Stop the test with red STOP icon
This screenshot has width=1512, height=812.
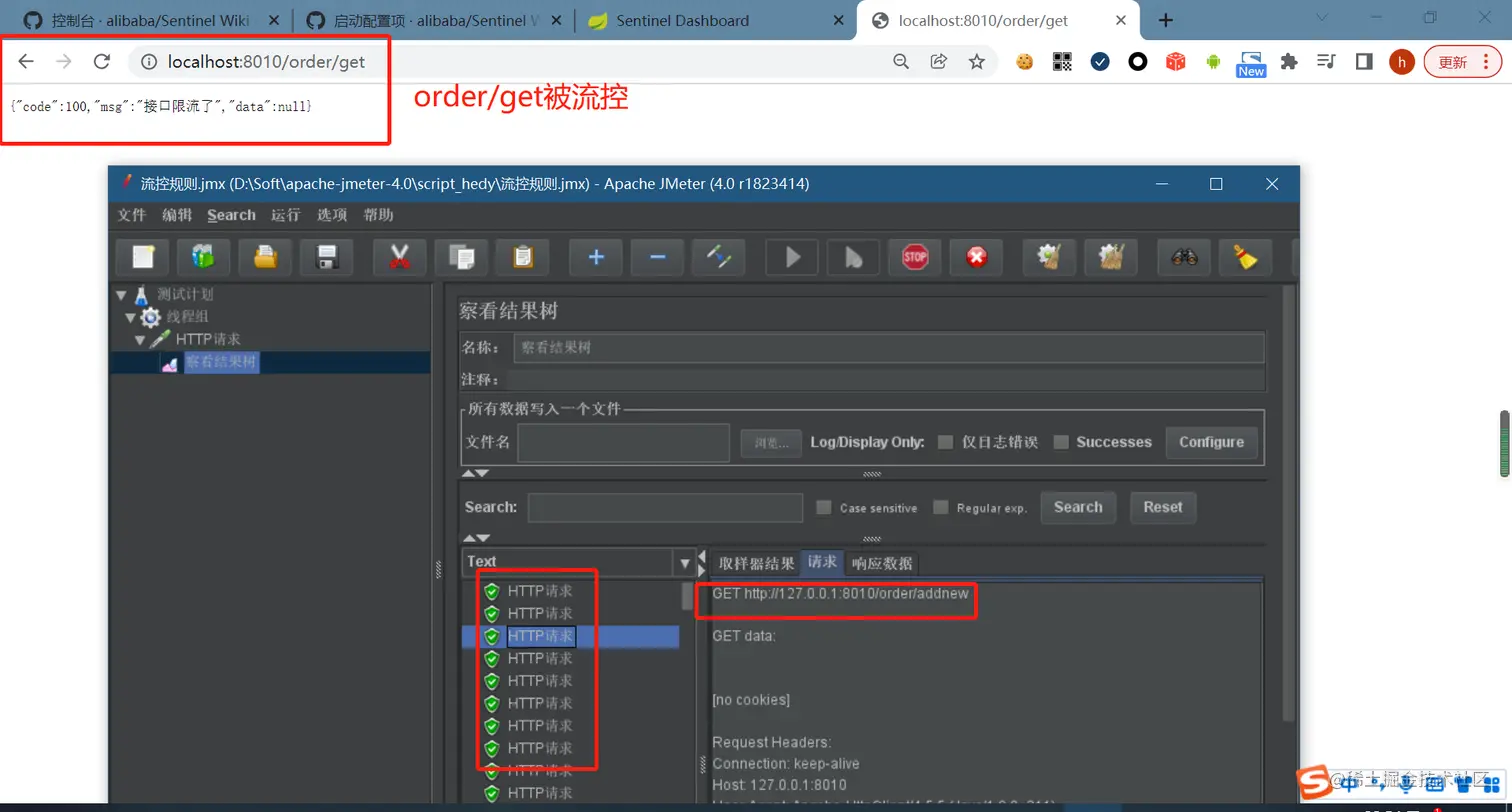(915, 257)
